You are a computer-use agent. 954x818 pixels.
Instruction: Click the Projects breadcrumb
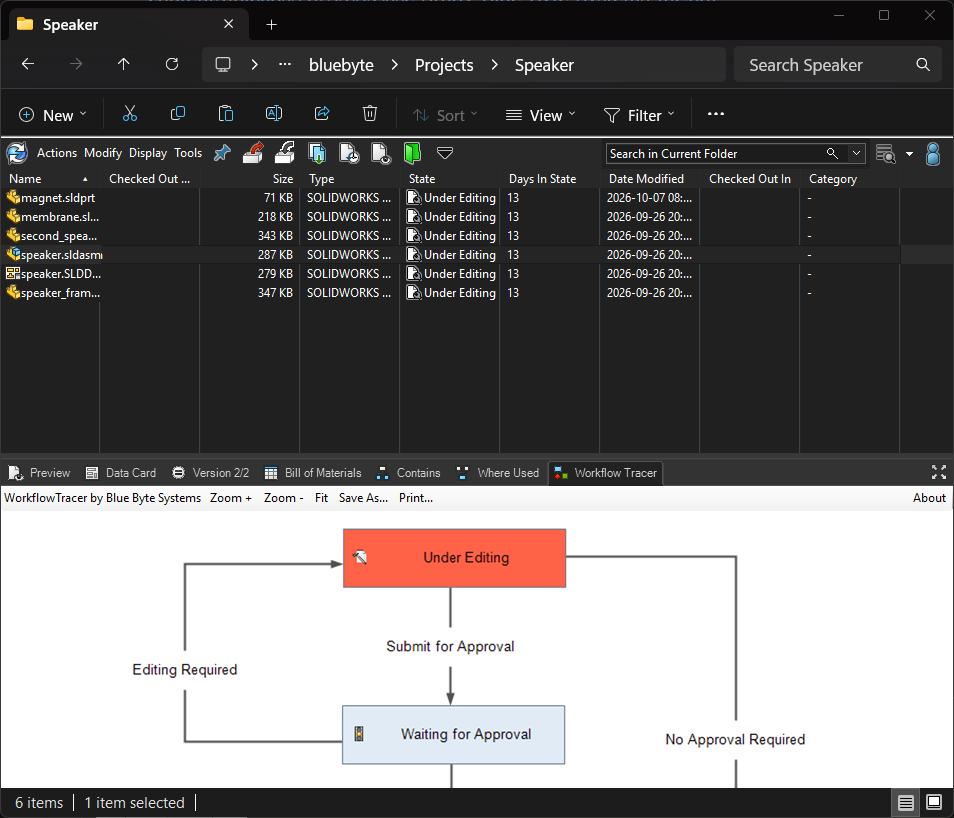coord(444,65)
